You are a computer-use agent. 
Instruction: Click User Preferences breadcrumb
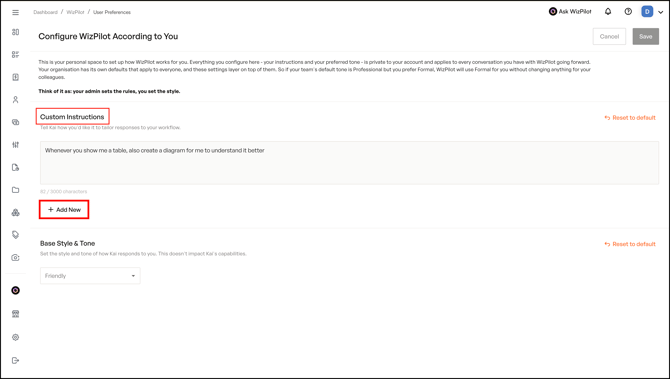112,12
